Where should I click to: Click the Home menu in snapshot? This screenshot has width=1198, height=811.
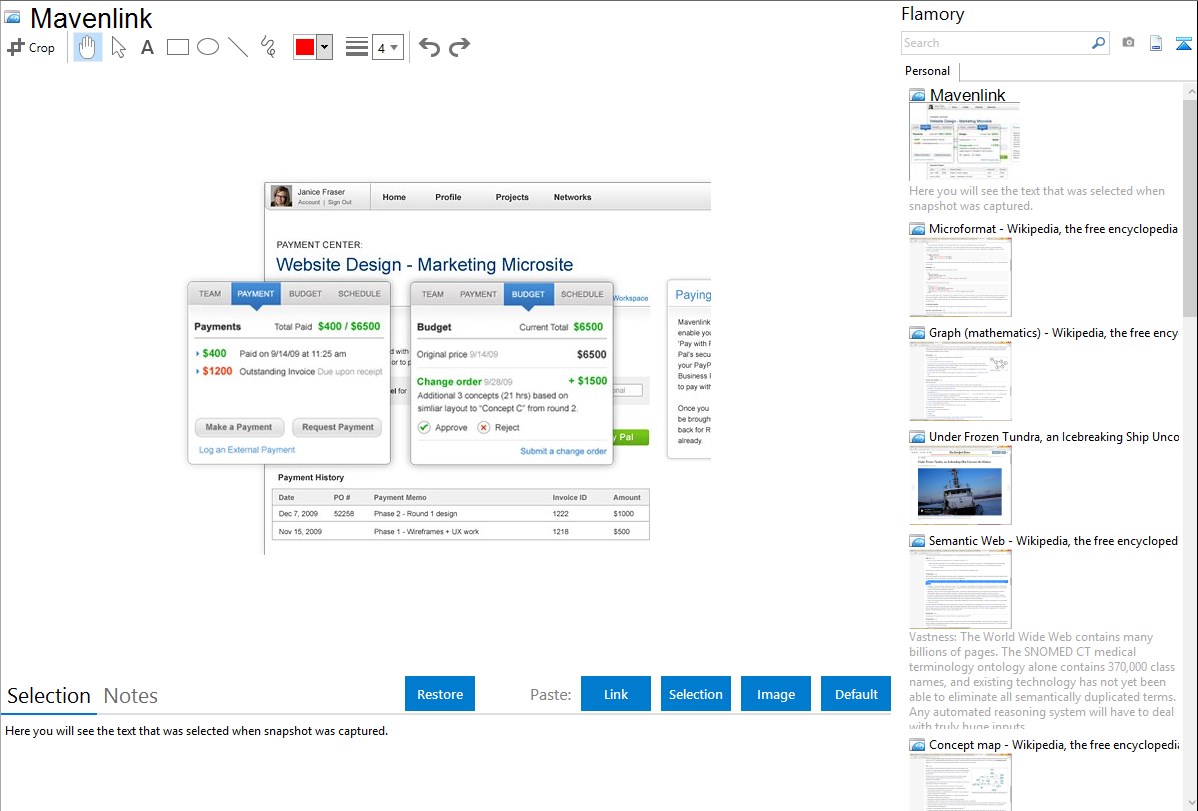394,197
